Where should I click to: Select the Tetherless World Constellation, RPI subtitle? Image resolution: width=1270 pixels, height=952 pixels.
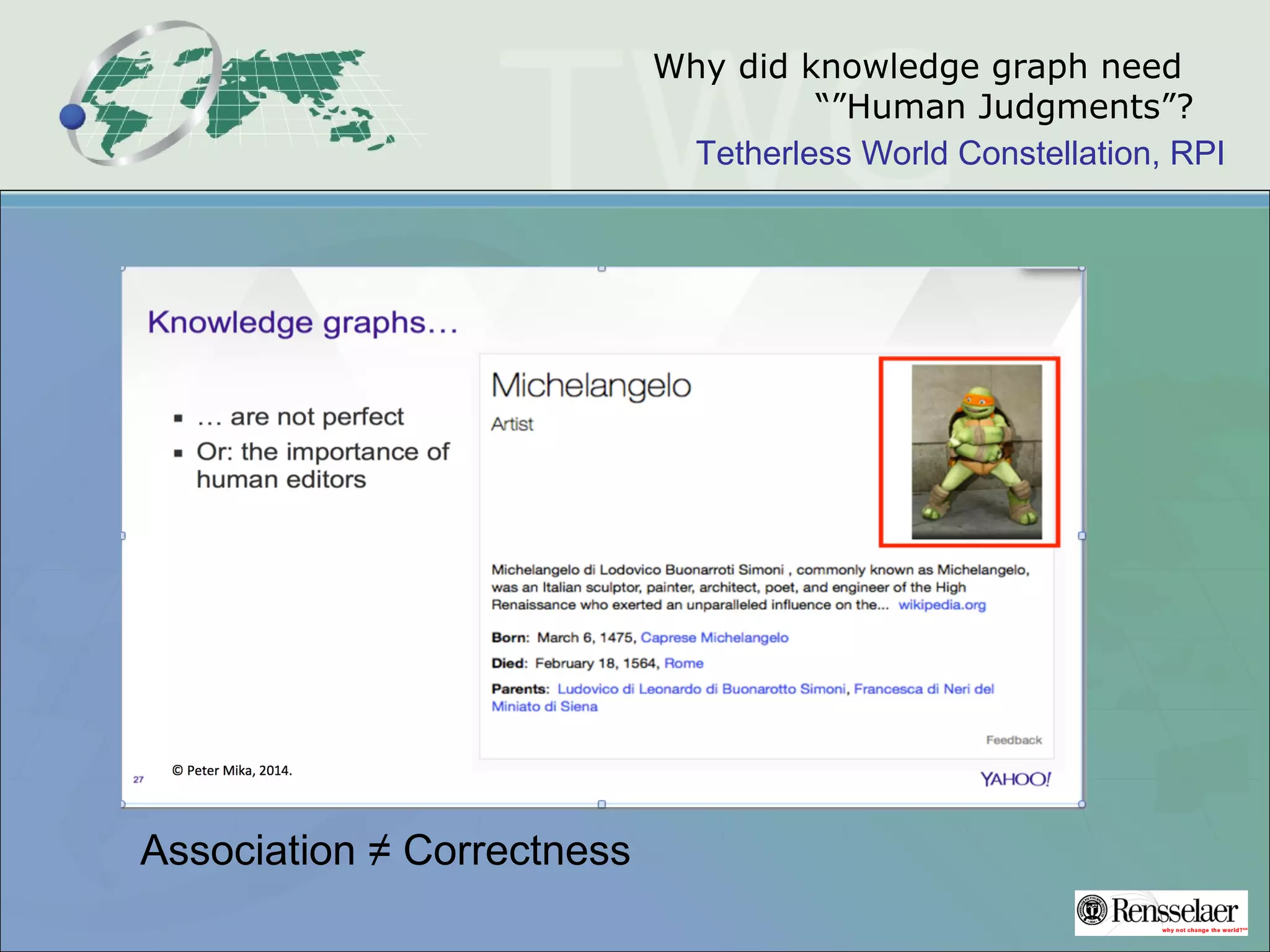pyautogui.click(x=959, y=153)
